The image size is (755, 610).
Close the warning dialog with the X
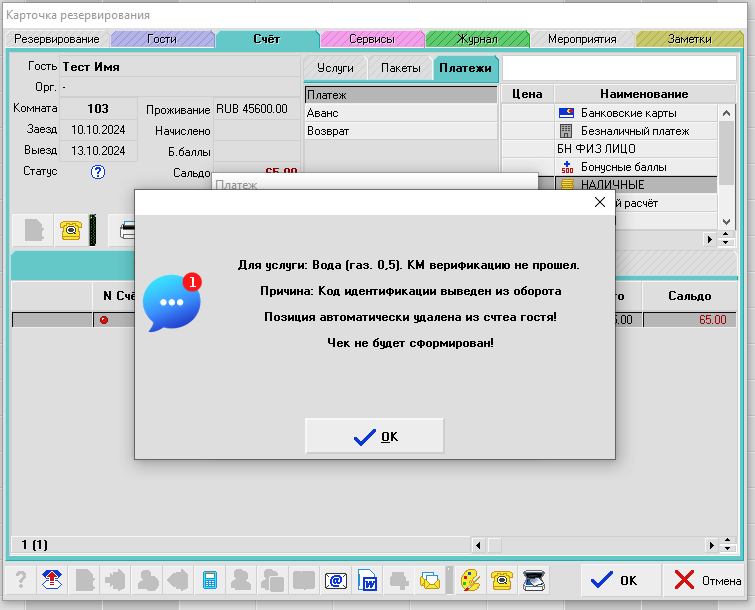pyautogui.click(x=600, y=202)
